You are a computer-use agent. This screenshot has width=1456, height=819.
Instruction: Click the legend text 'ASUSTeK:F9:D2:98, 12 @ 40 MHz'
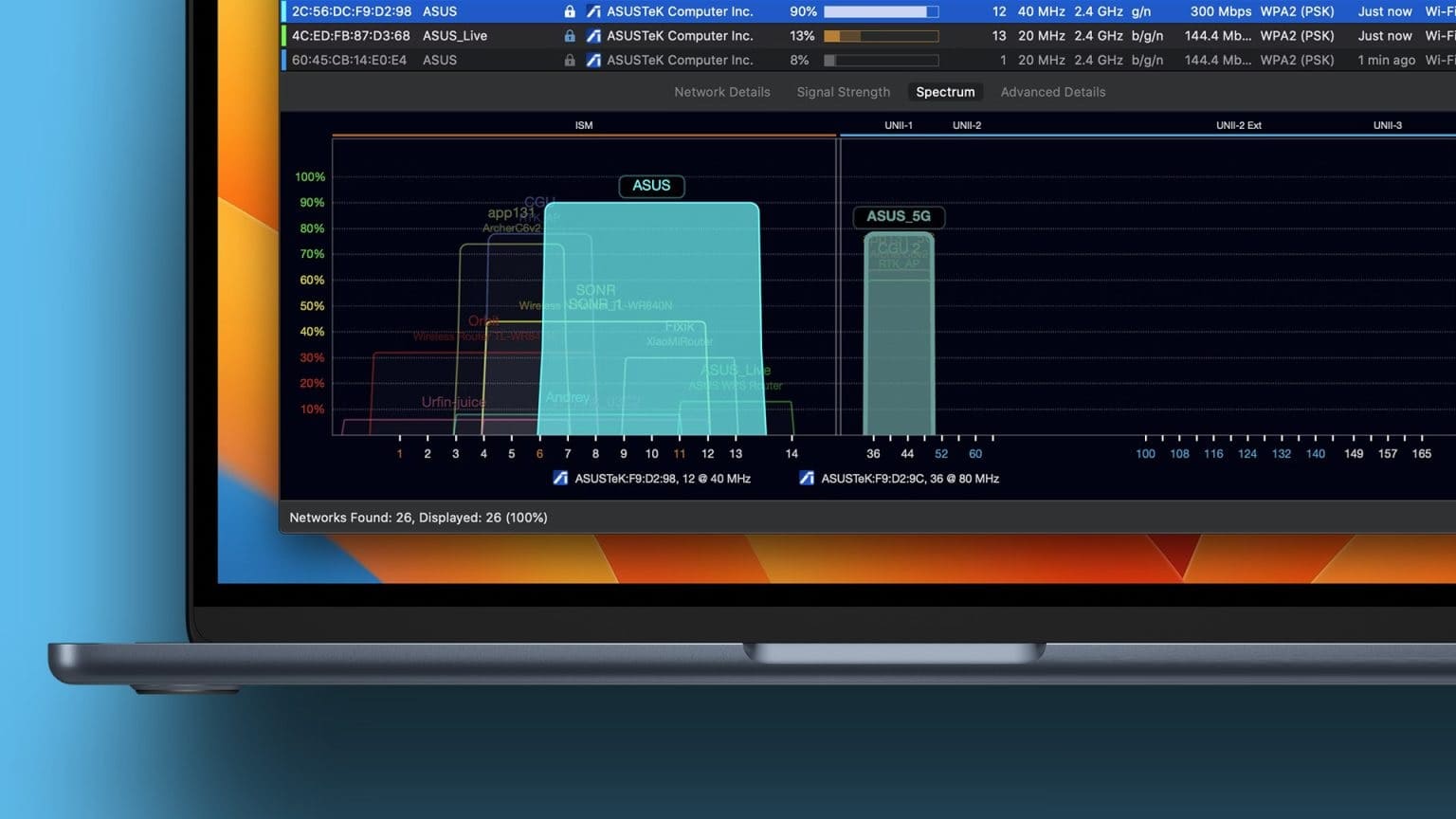click(663, 479)
